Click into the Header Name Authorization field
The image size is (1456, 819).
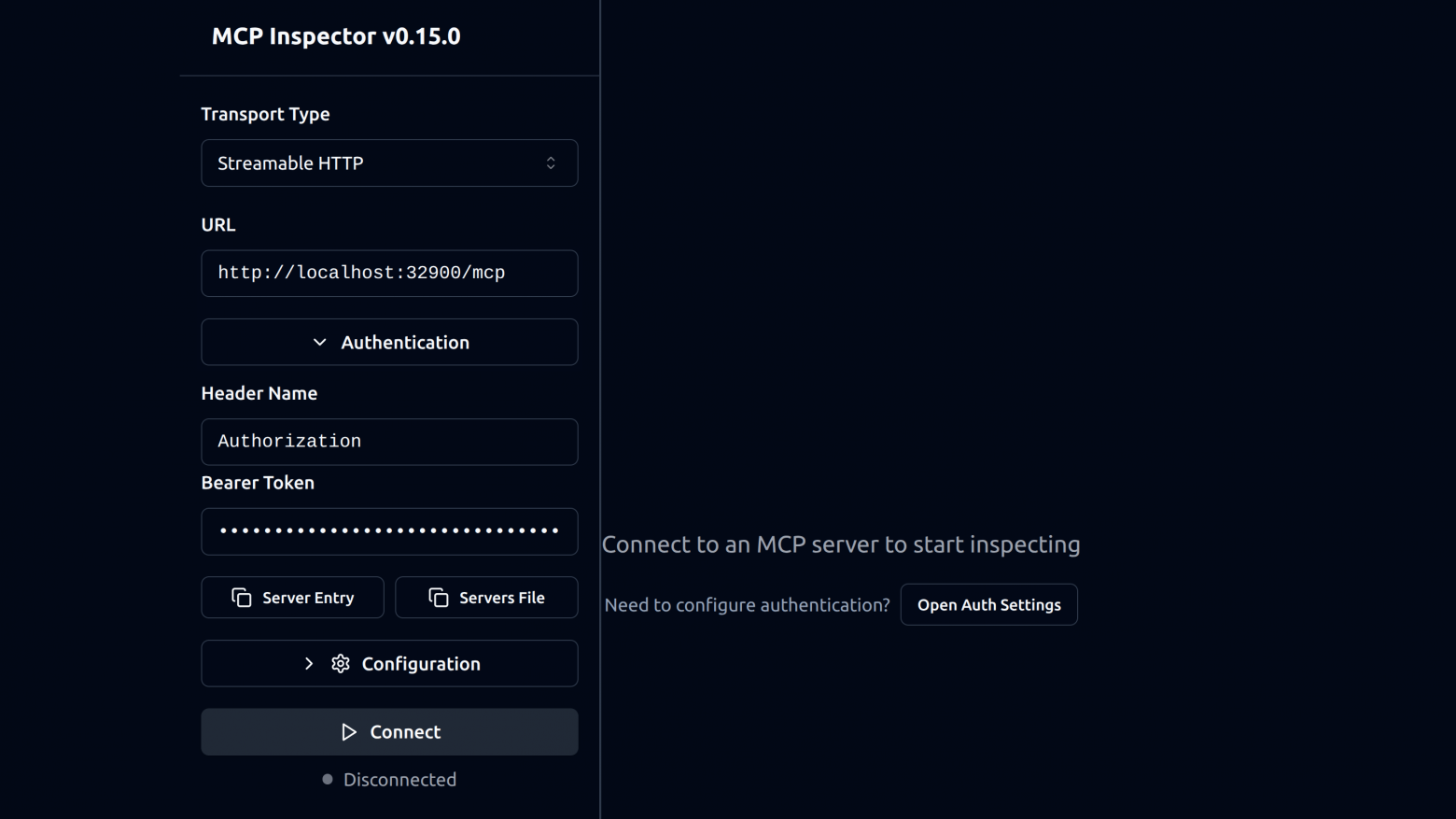[389, 442]
